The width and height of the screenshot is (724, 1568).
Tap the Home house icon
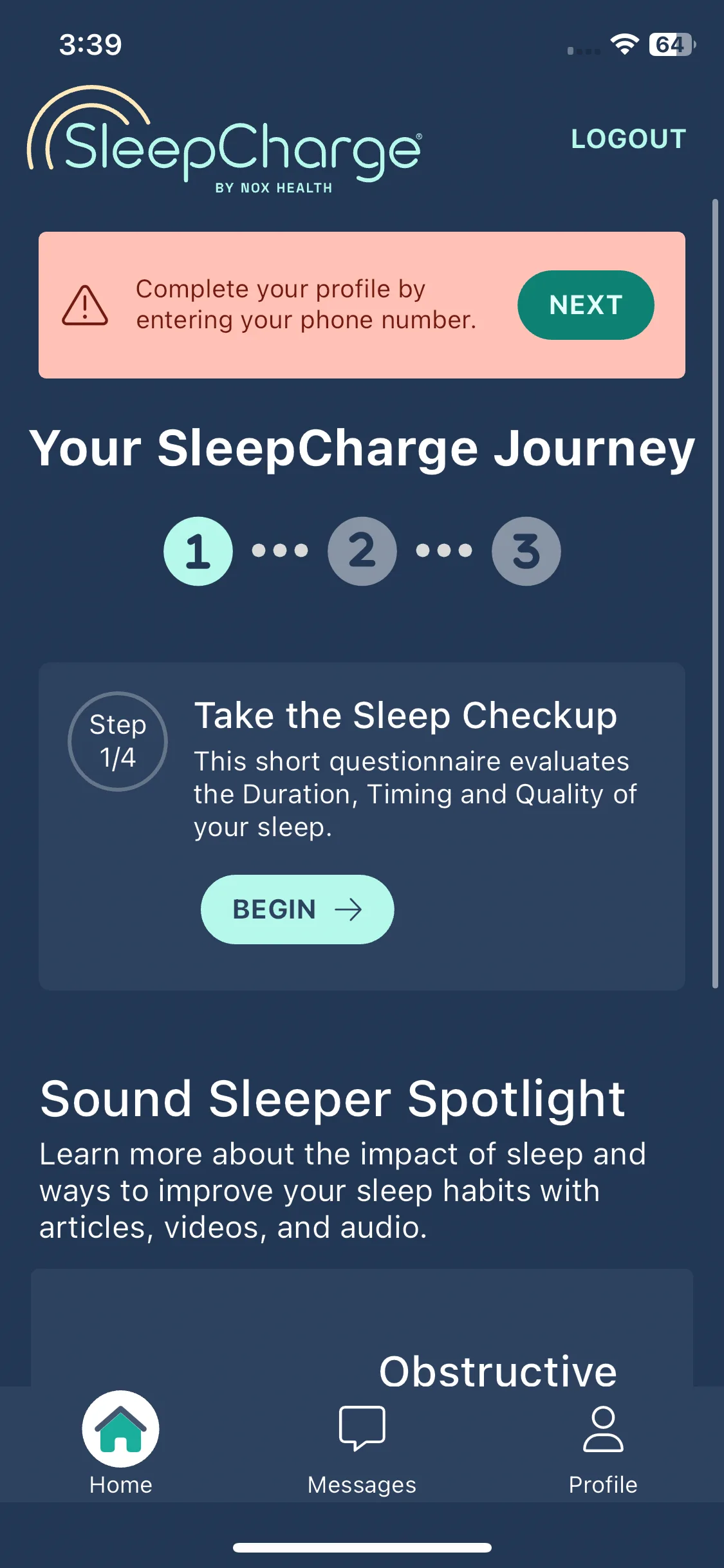120,1428
